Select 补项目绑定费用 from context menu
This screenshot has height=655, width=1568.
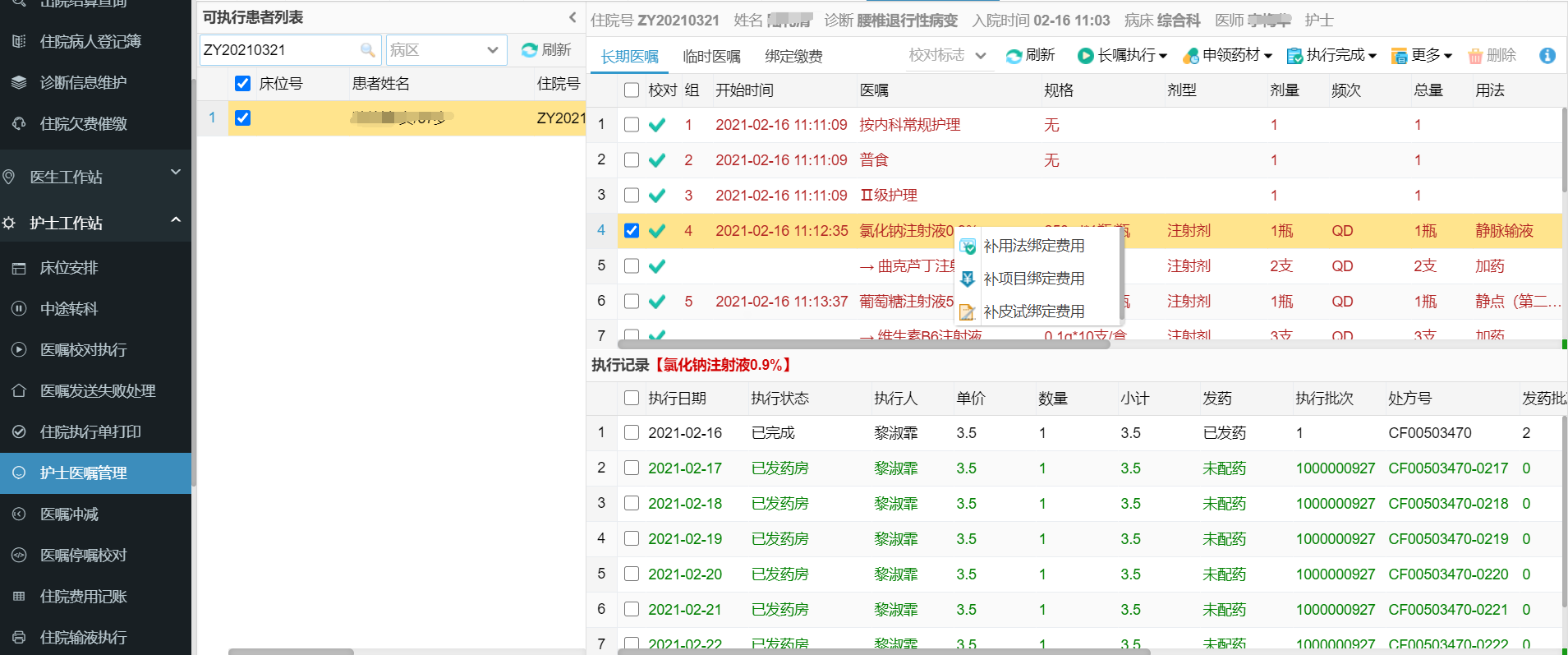coord(1034,279)
